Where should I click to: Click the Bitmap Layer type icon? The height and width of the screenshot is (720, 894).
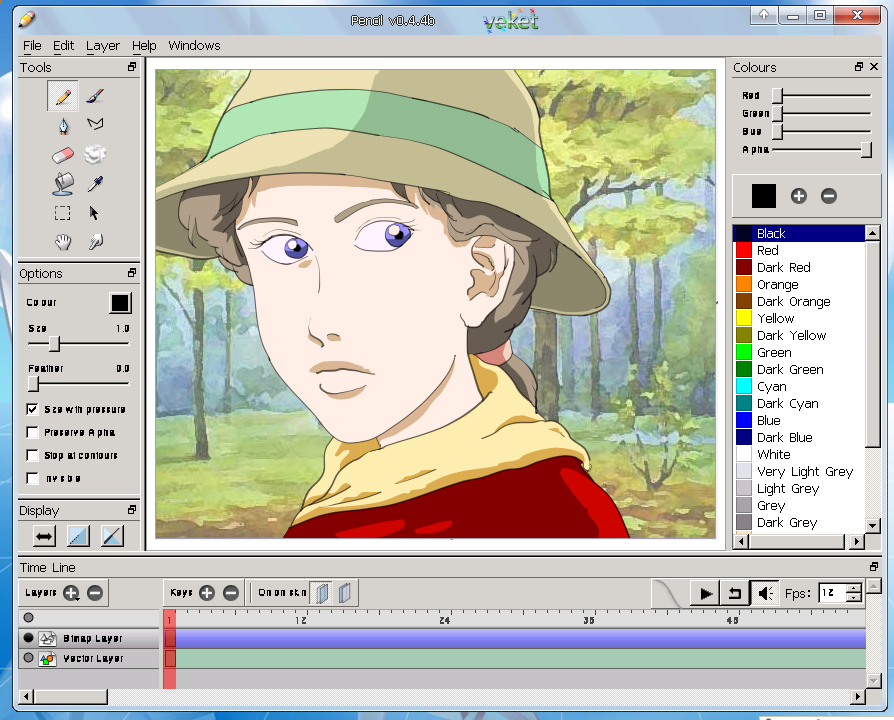(47, 638)
